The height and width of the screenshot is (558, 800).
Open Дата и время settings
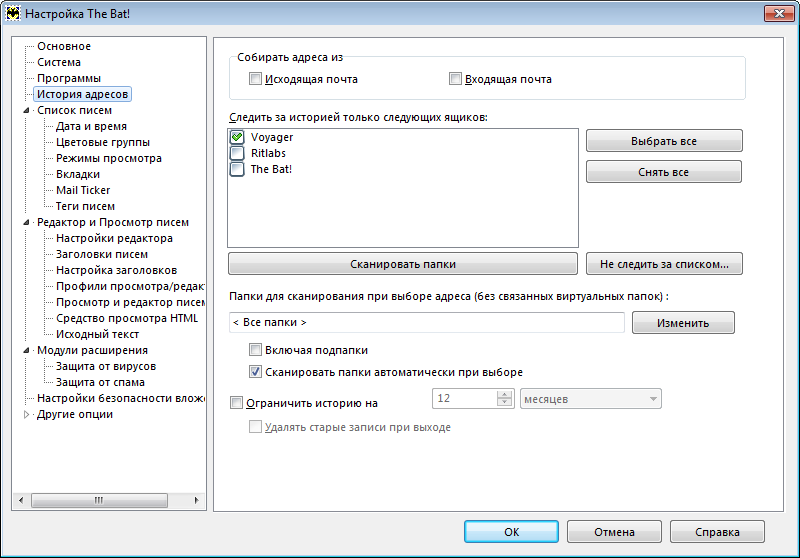tap(91, 126)
